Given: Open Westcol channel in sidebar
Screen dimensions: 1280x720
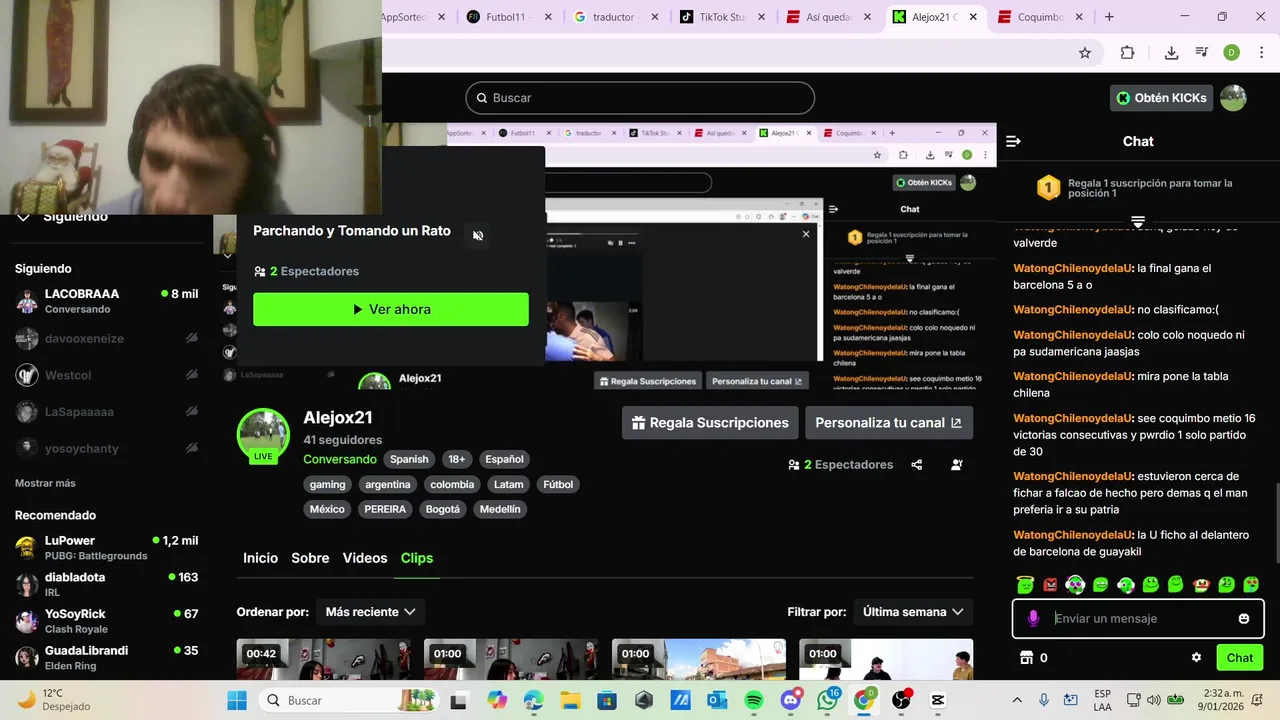Looking at the screenshot, I should [x=106, y=375].
